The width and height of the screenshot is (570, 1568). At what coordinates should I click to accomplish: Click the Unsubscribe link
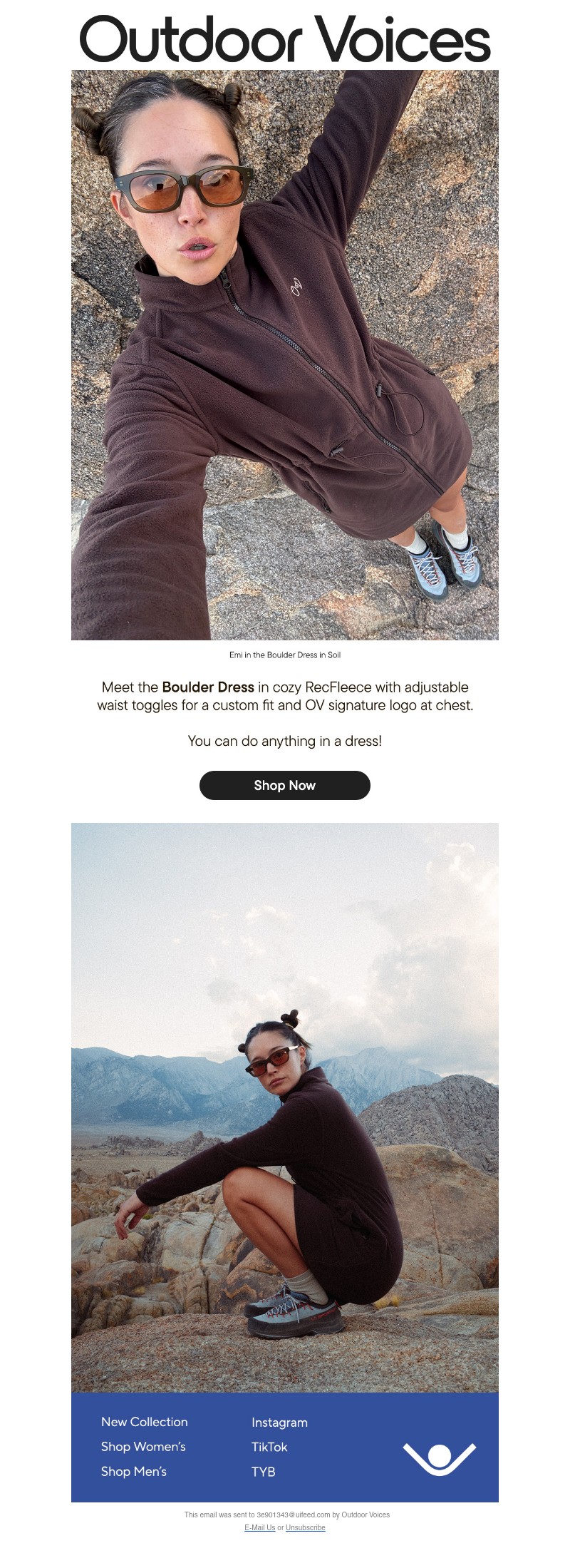(x=306, y=1527)
